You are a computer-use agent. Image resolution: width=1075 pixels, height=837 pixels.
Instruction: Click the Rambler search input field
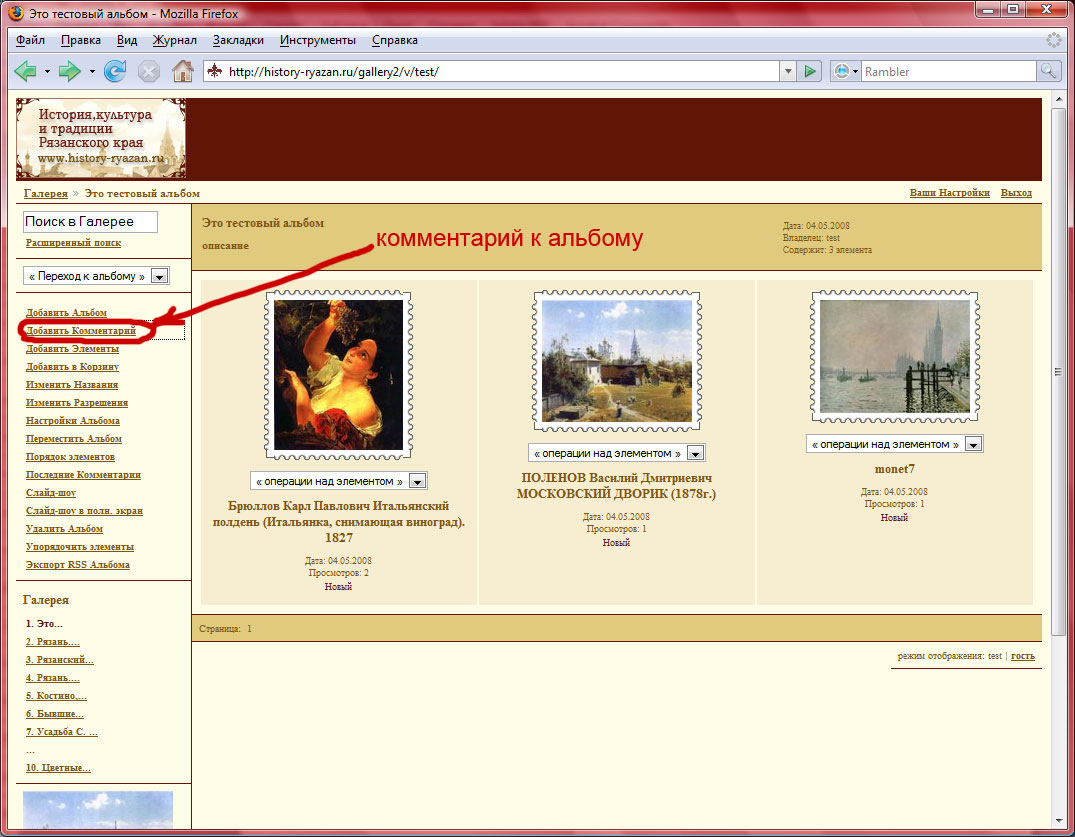(949, 71)
